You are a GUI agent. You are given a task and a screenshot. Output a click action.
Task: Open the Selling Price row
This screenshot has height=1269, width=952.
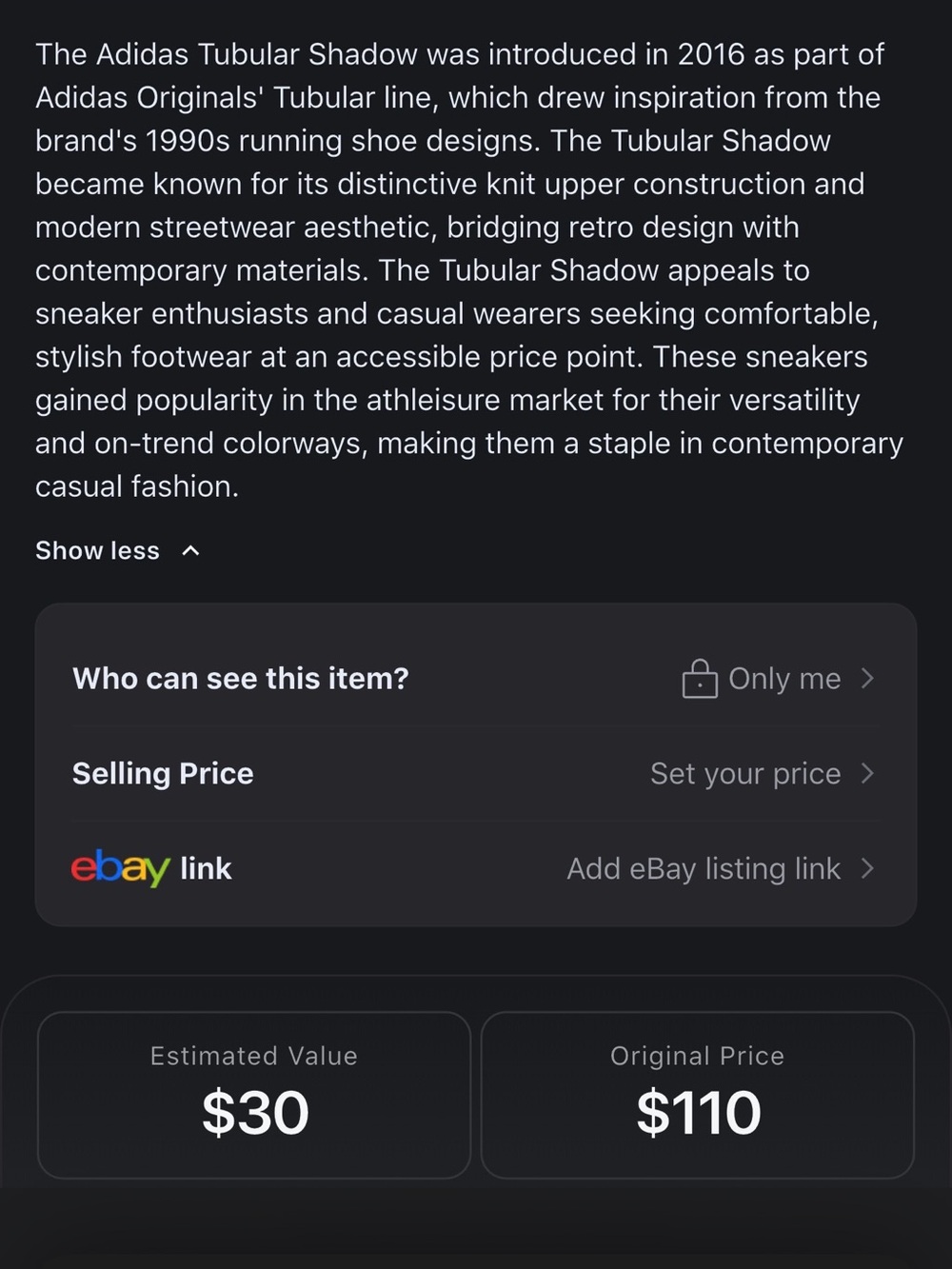click(x=476, y=774)
